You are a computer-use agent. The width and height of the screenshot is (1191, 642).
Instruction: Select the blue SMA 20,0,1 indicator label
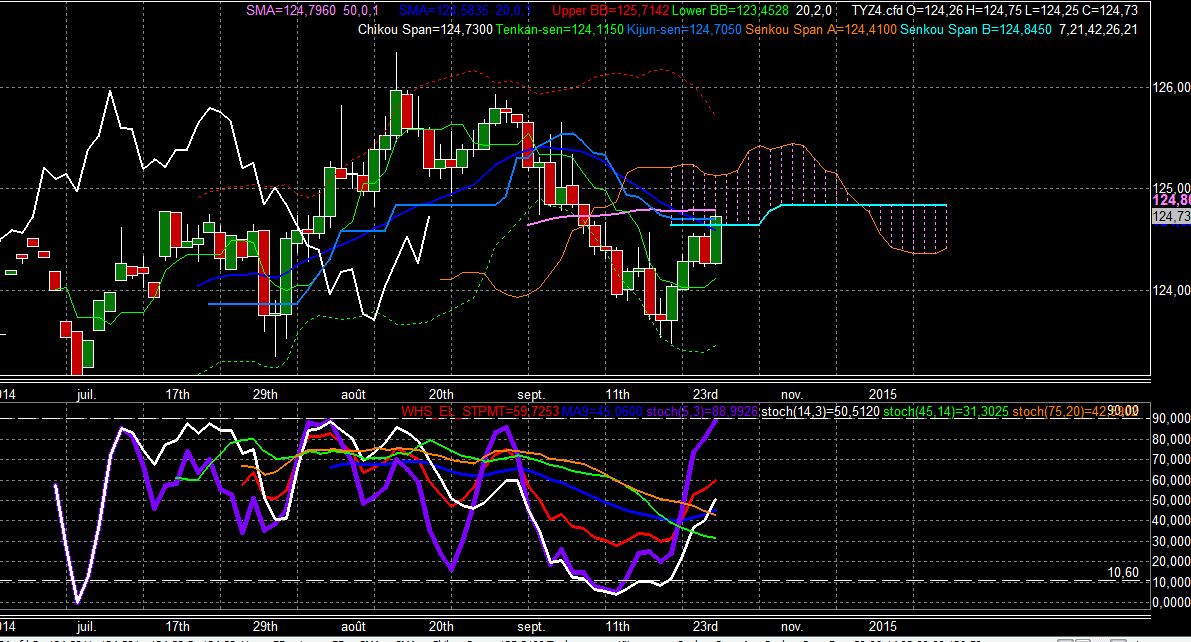pyautogui.click(x=463, y=11)
